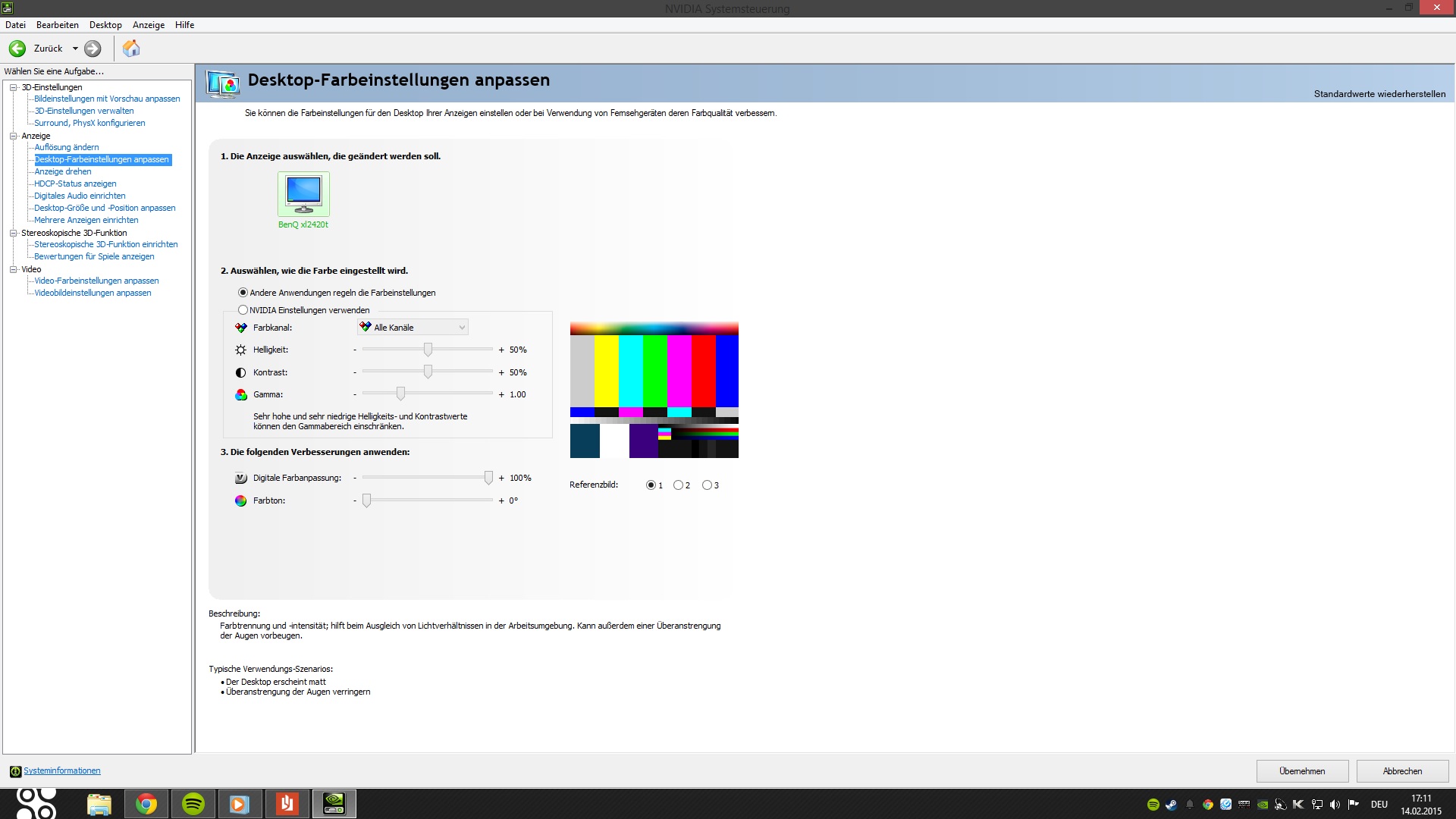
Task: Open the Hilfe menu
Action: (184, 25)
